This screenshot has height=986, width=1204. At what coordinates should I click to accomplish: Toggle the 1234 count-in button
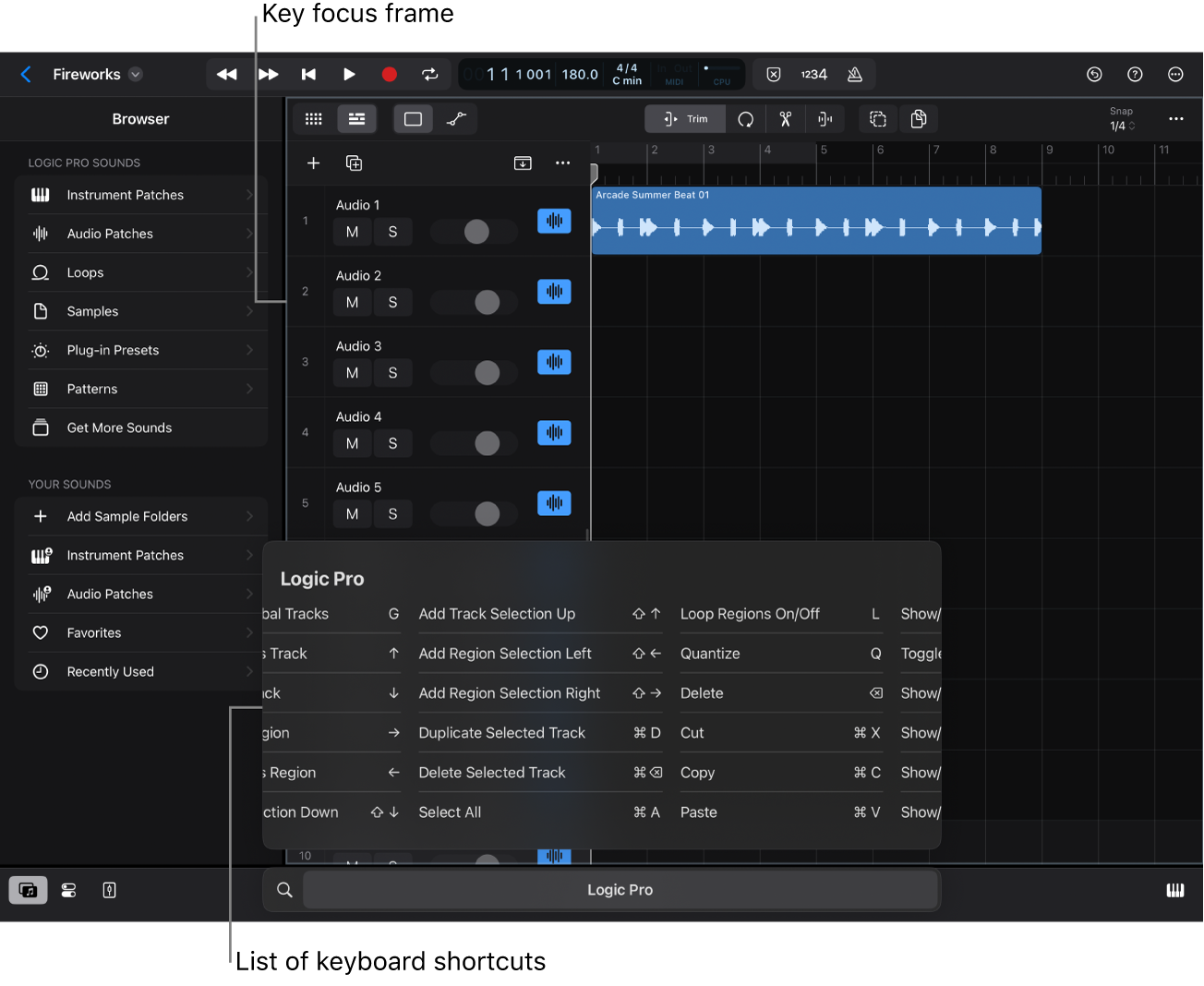[x=813, y=75]
